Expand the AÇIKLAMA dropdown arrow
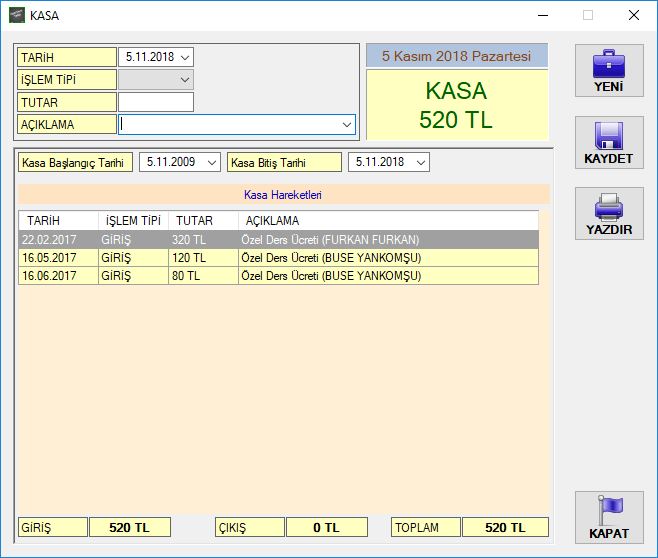 tap(347, 125)
